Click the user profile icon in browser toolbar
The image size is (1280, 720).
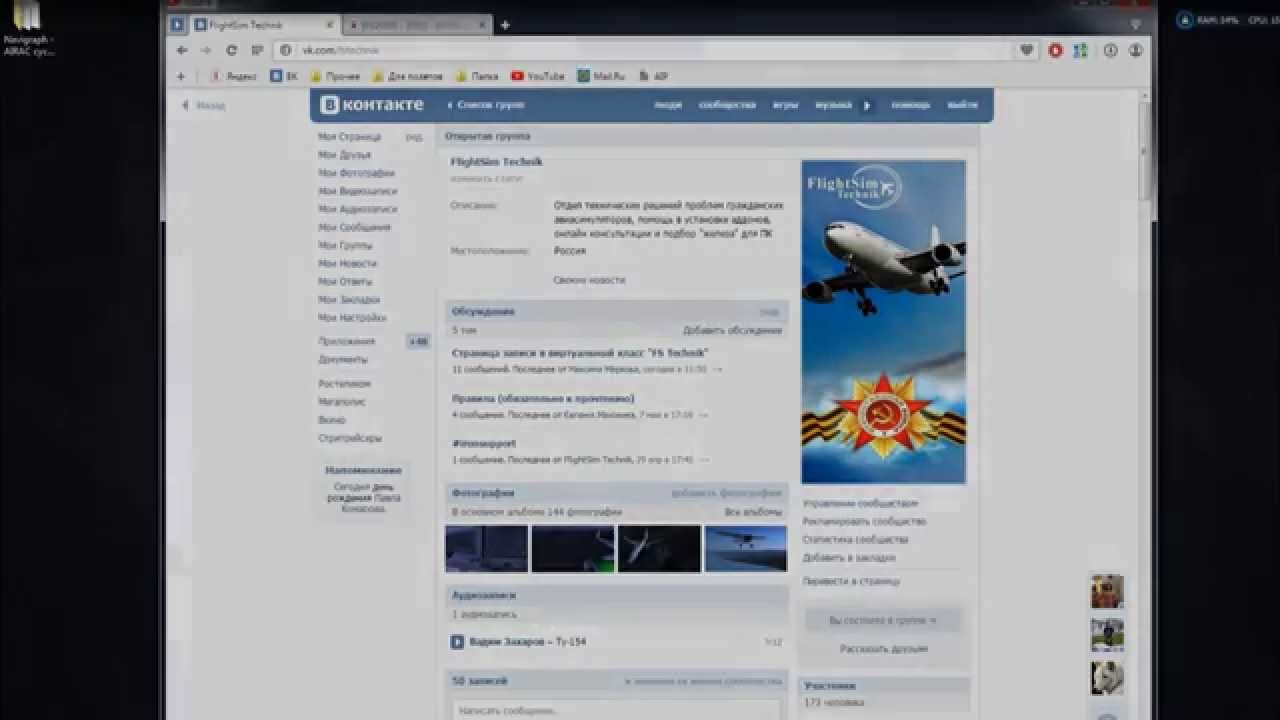click(1135, 50)
